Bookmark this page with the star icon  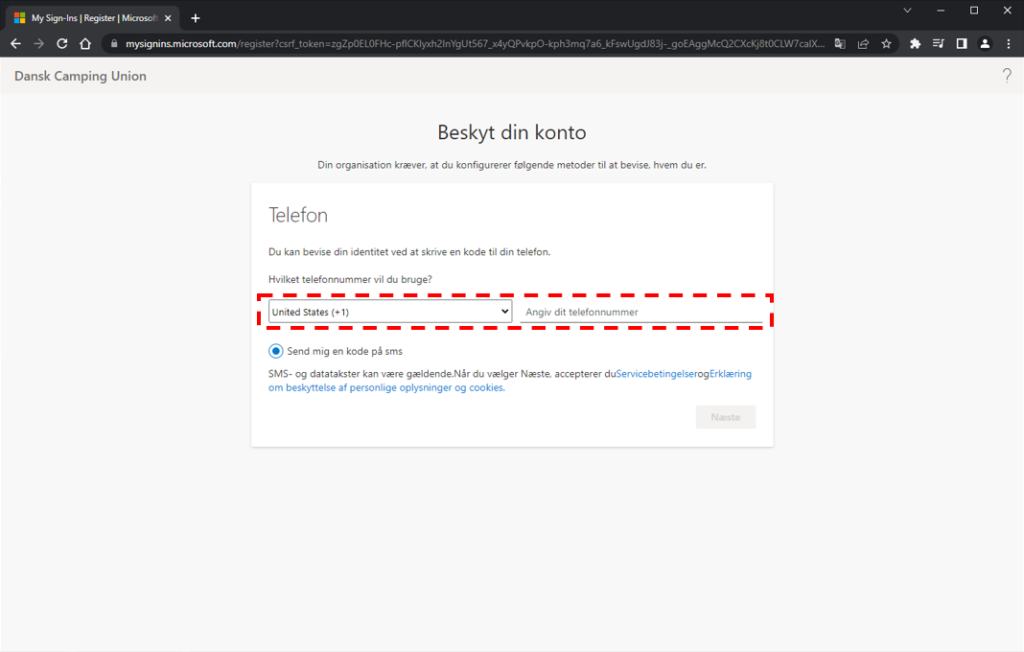(x=886, y=44)
